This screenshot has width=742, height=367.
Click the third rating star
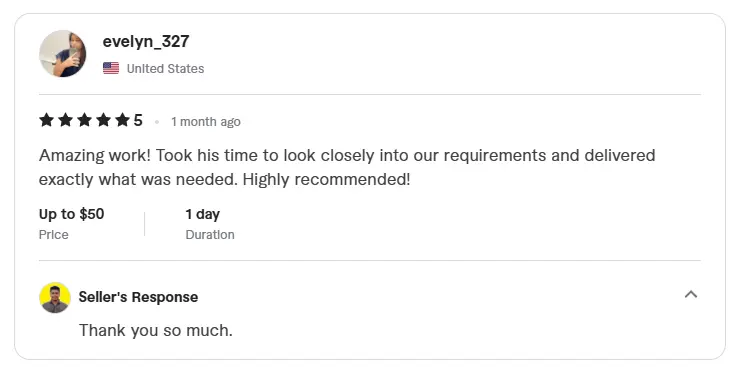click(x=84, y=120)
